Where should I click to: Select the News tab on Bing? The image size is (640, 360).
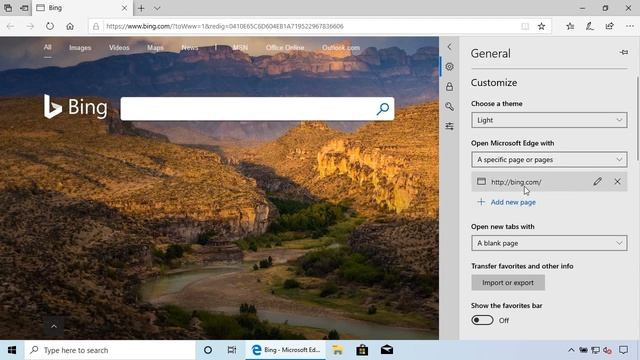point(189,48)
